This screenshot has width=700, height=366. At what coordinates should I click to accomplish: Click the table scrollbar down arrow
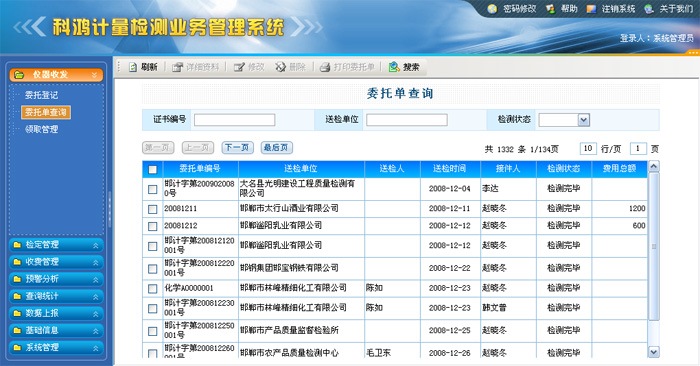click(x=654, y=352)
